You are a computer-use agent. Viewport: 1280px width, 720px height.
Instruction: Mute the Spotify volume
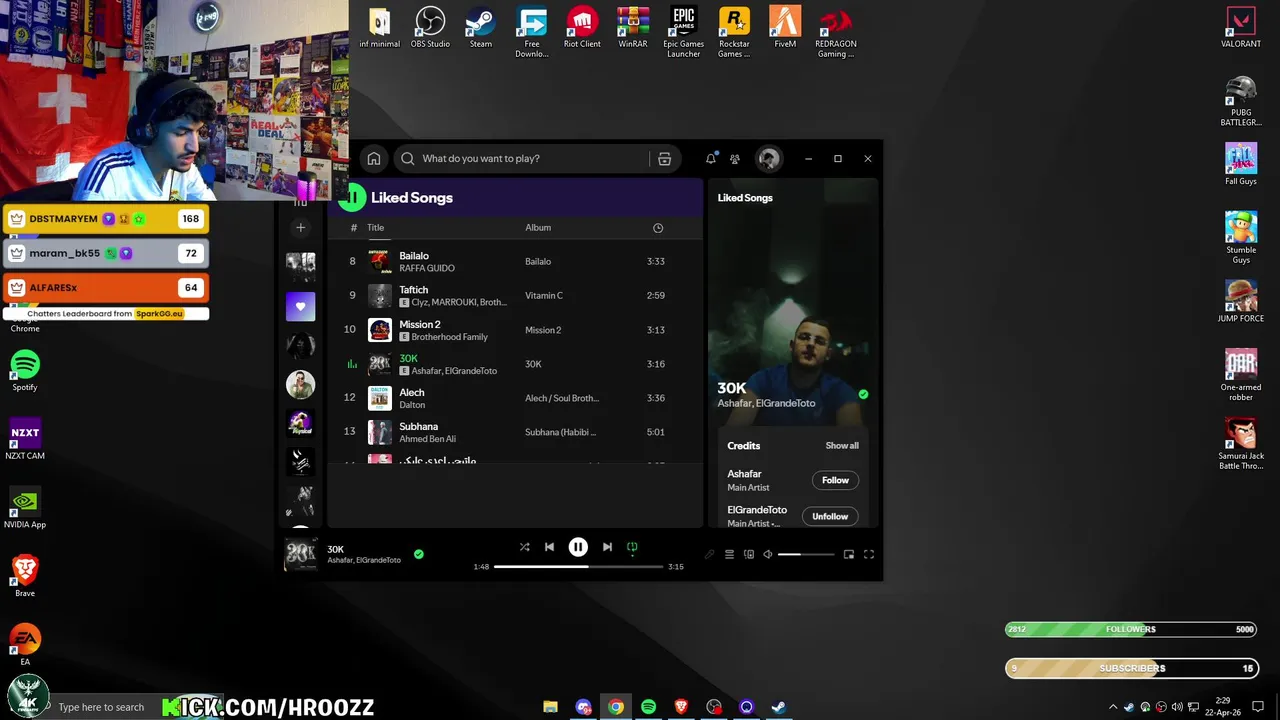point(768,554)
